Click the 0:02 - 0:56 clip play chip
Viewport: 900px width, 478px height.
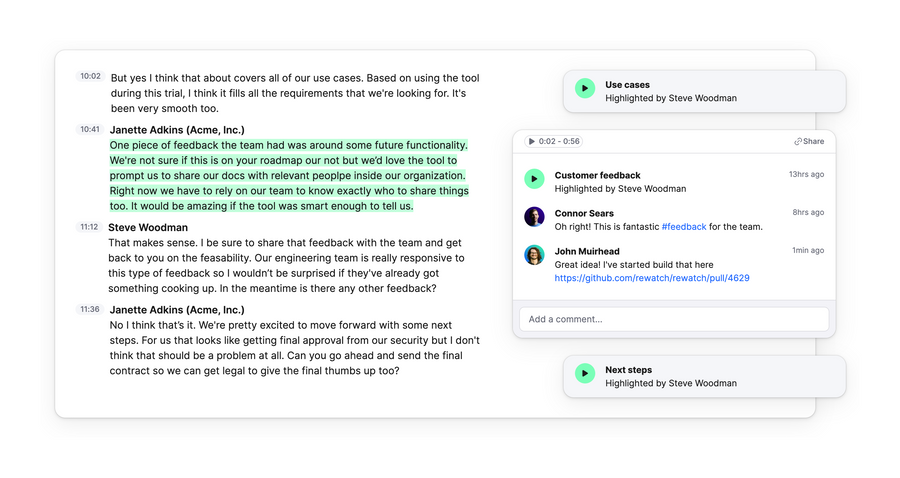(554, 142)
